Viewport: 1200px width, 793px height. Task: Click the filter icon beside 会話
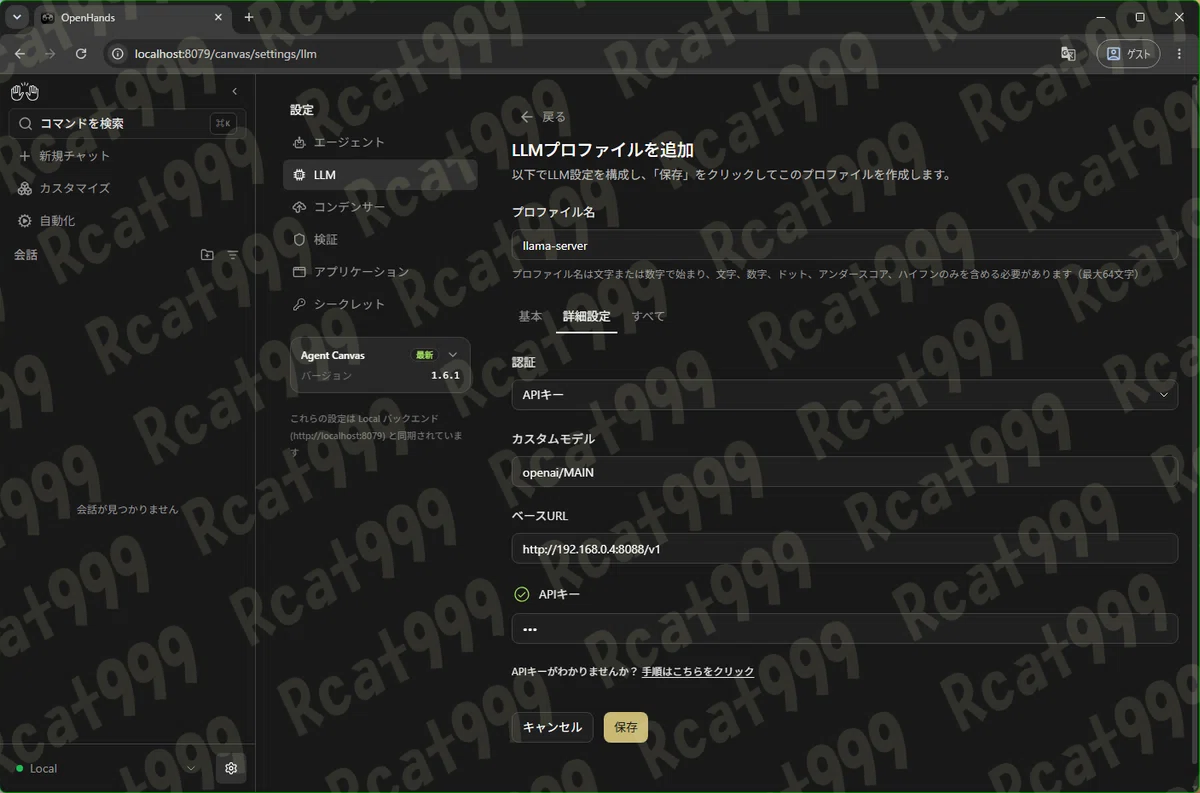click(233, 255)
